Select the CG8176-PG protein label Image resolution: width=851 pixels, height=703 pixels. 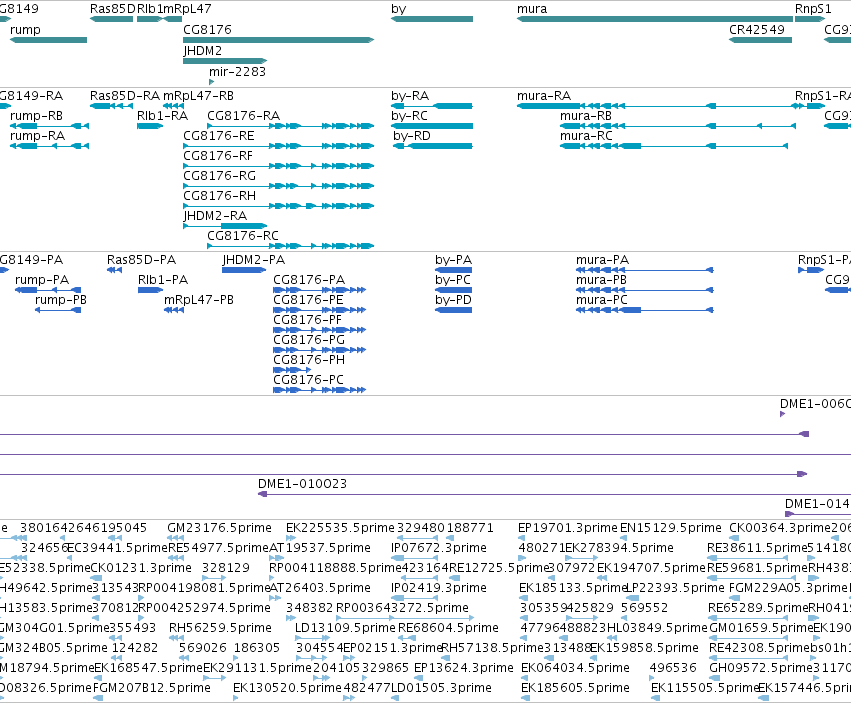point(309,340)
